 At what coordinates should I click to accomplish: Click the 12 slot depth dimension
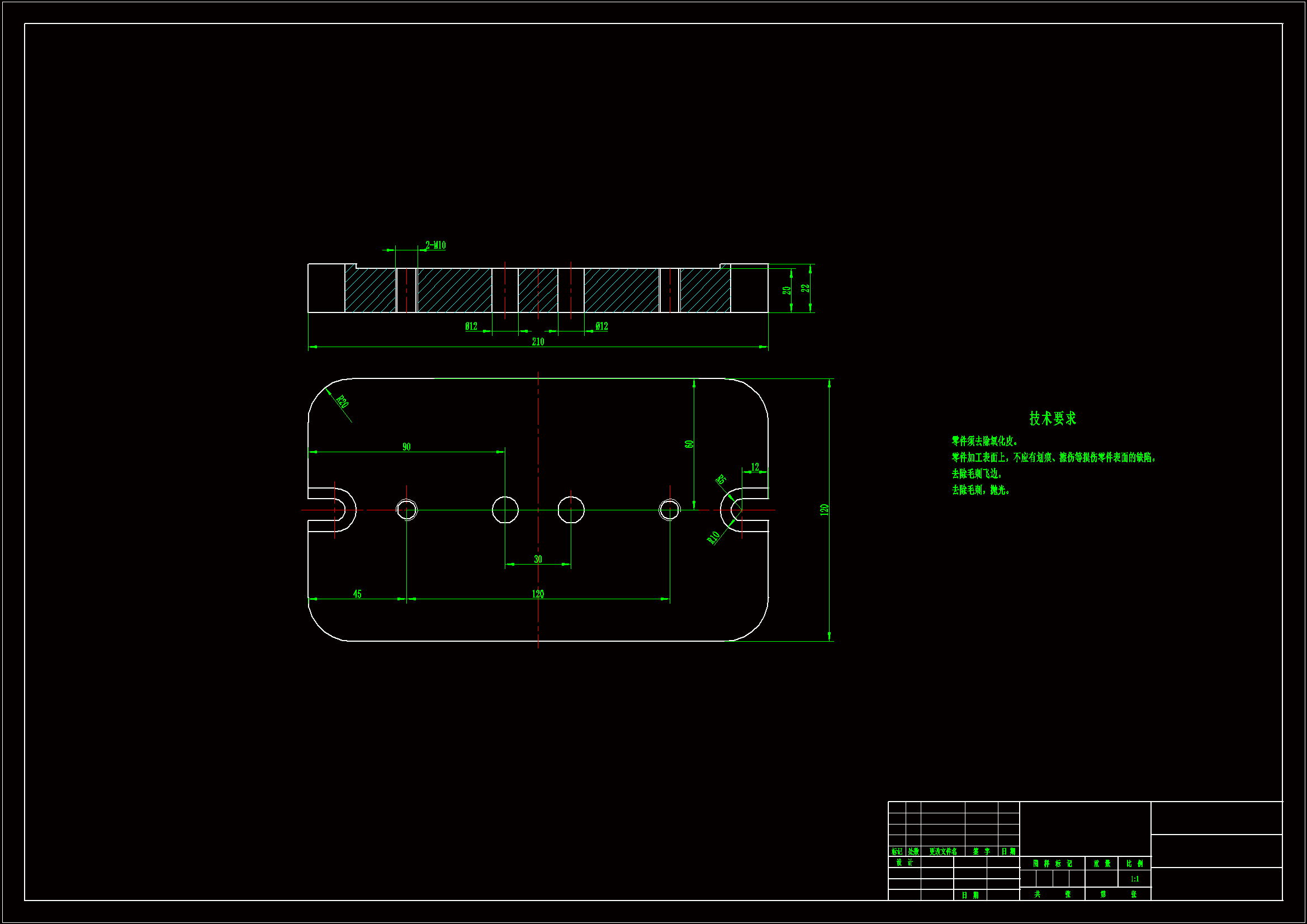coord(754,467)
